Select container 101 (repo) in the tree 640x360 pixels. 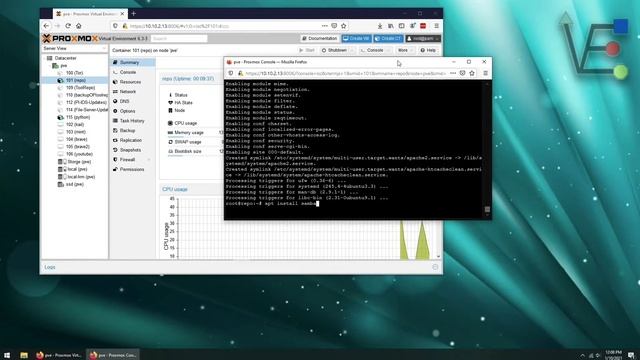click(76, 80)
